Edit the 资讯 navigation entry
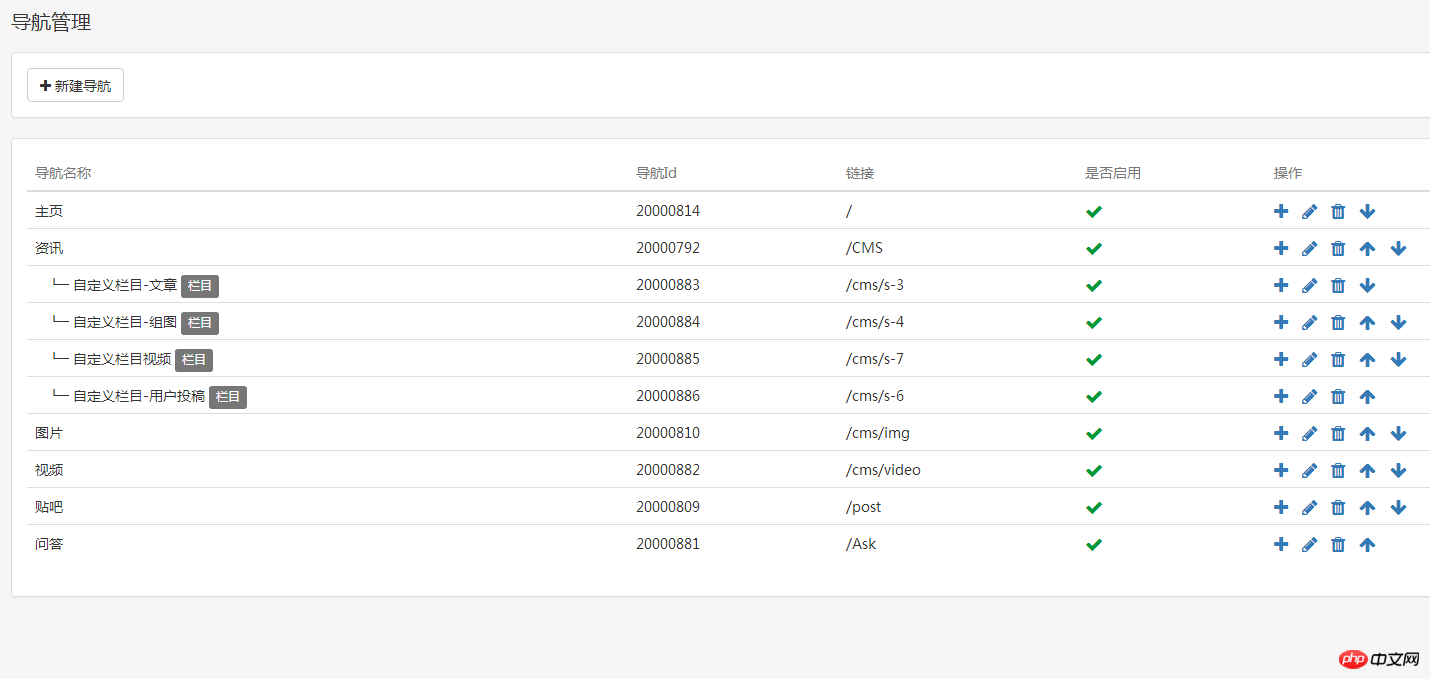The width and height of the screenshot is (1430, 679). tap(1309, 248)
